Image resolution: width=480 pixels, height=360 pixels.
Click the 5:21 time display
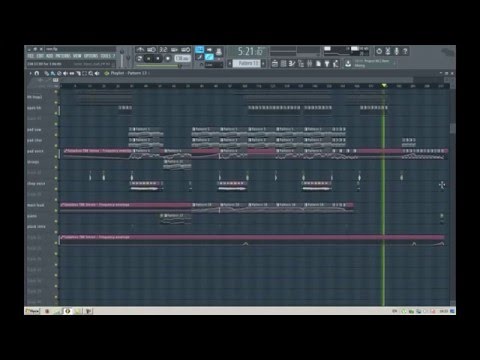point(250,51)
